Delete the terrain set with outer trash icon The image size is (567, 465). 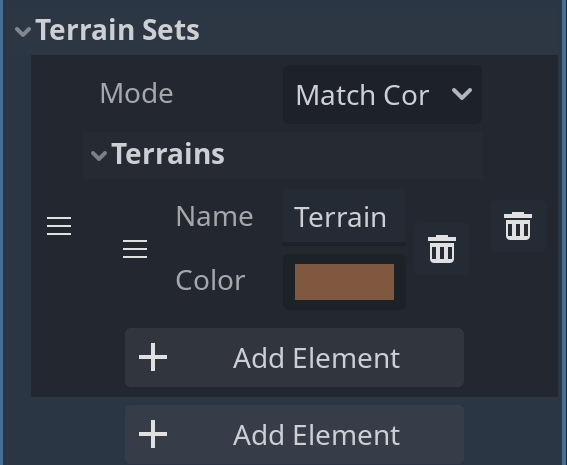click(x=518, y=226)
